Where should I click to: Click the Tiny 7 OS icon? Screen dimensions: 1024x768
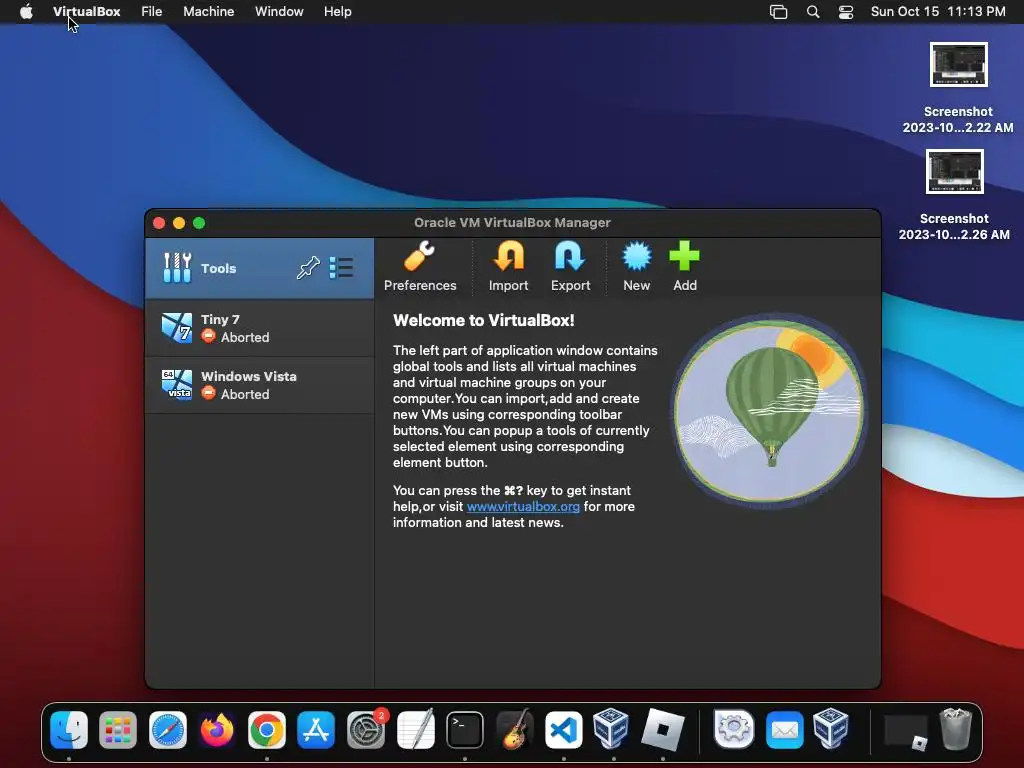point(177,328)
